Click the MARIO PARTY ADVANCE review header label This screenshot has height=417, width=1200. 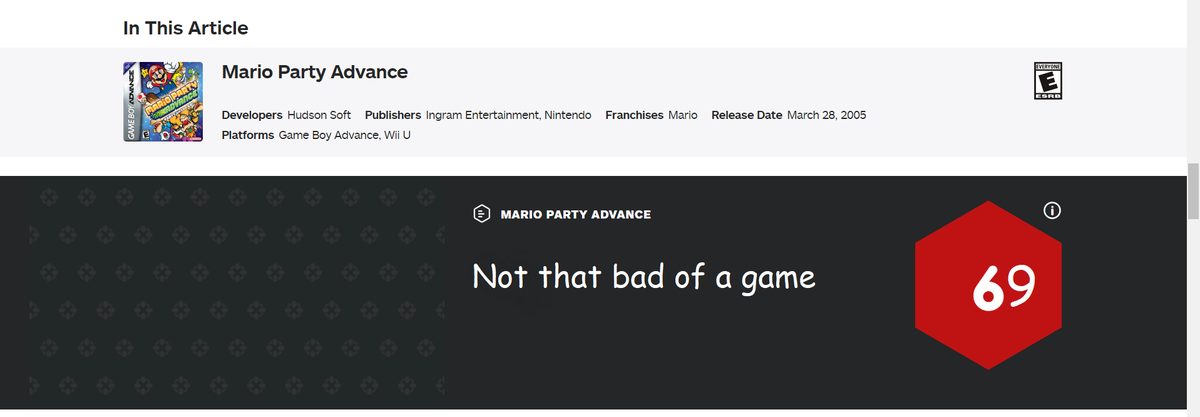coord(575,214)
